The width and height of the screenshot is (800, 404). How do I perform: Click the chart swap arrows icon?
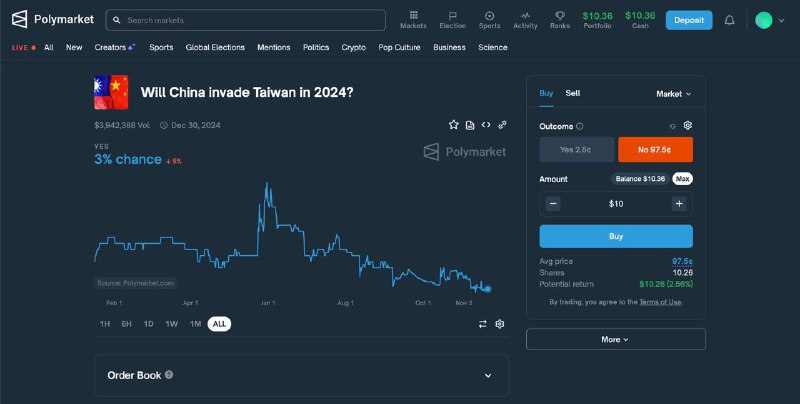483,324
